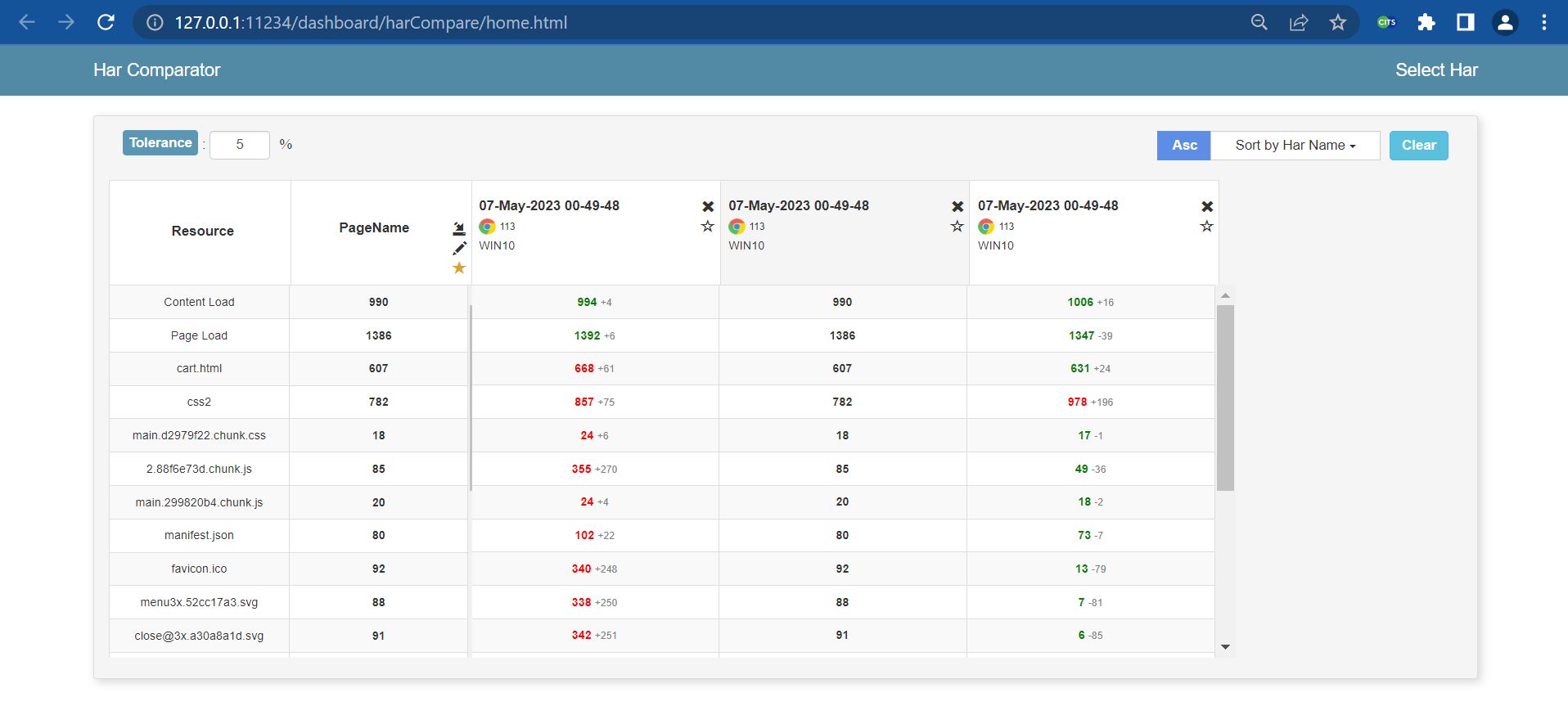The height and width of the screenshot is (706, 1568).
Task: Click the 978 +196 css2 value
Action: click(1090, 402)
